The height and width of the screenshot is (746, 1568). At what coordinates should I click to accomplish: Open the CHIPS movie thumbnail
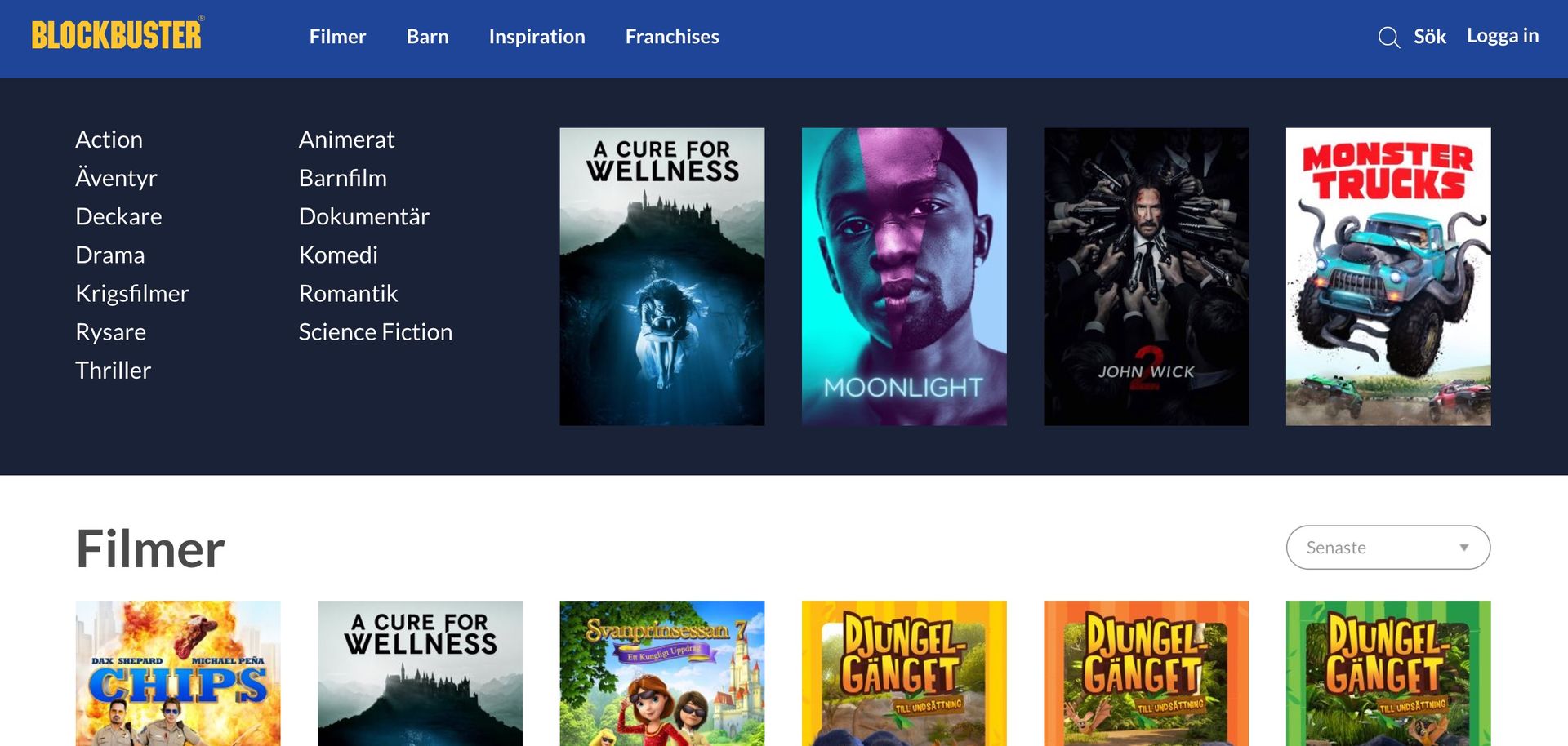178,673
